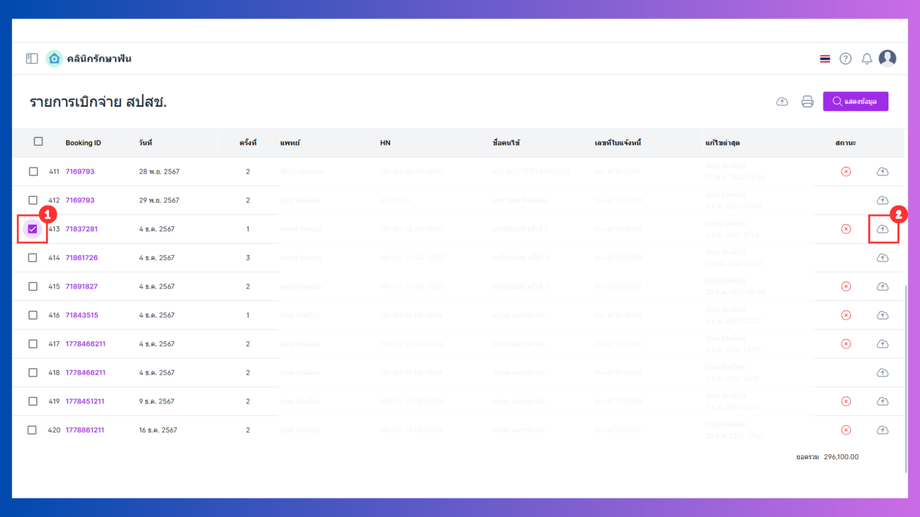Screen dimensions: 920x517
Task: Upload row 418 using its cloud icon
Action: click(883, 373)
